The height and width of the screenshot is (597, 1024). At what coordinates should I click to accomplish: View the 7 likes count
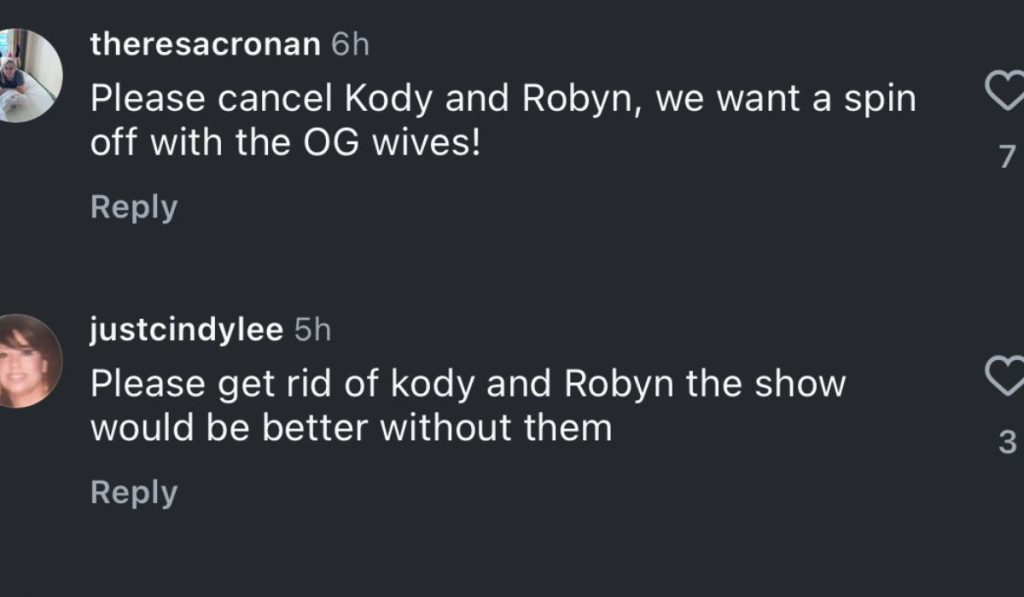click(1007, 156)
